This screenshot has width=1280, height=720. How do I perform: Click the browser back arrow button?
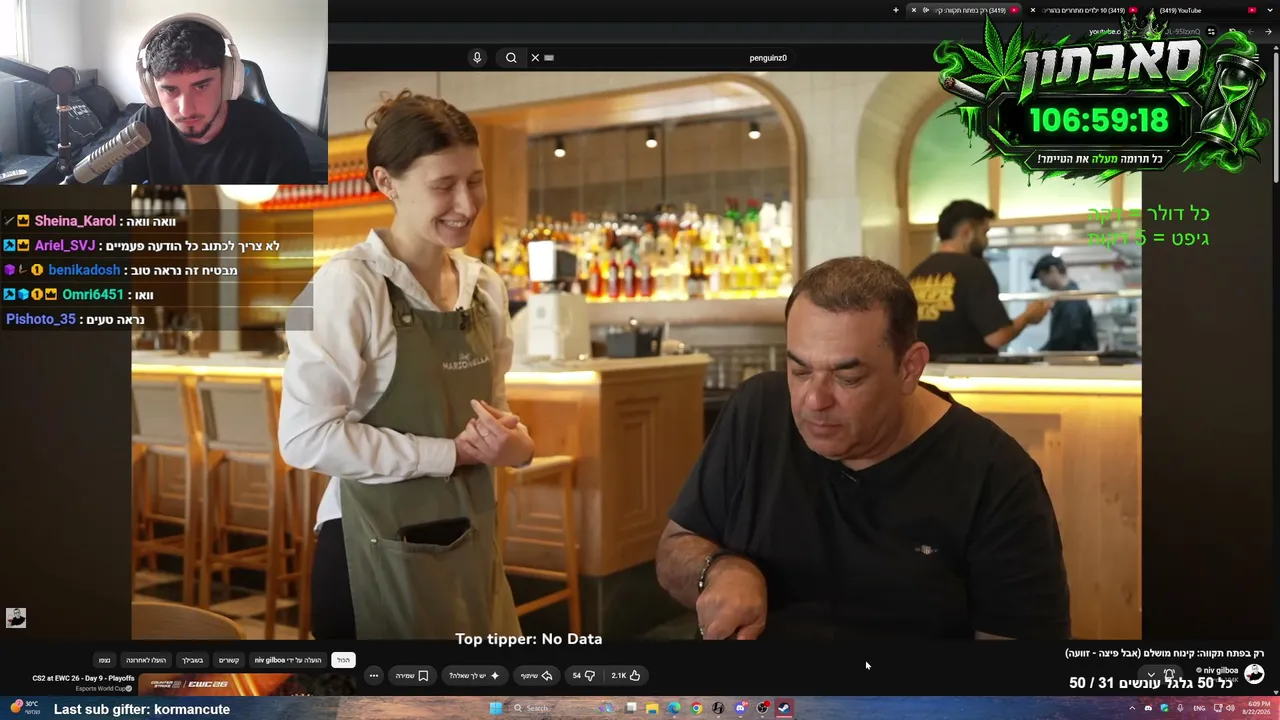point(1267,32)
